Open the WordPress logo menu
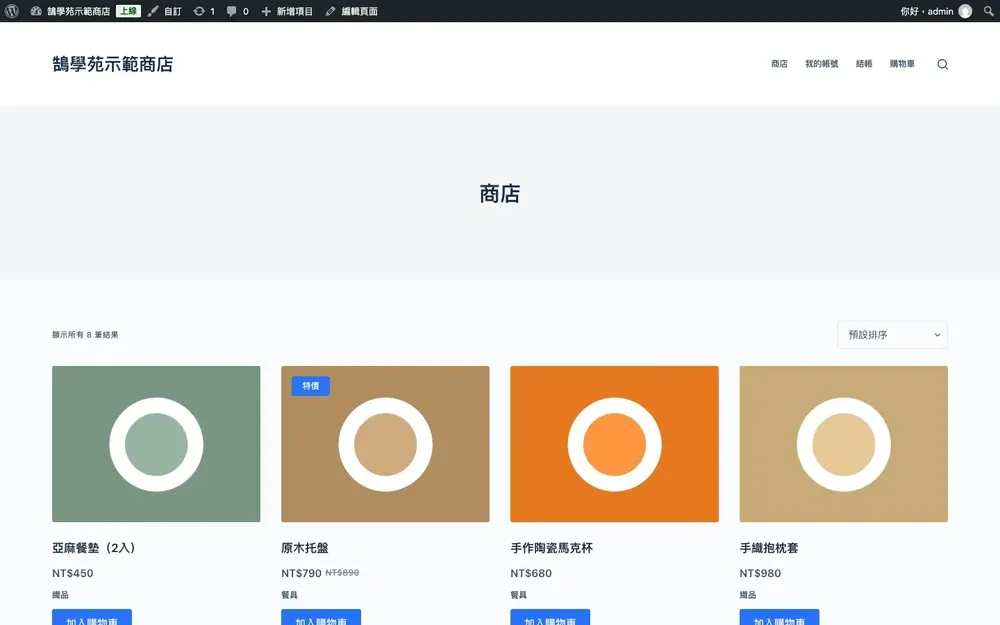Image resolution: width=1000 pixels, height=625 pixels. 11,11
